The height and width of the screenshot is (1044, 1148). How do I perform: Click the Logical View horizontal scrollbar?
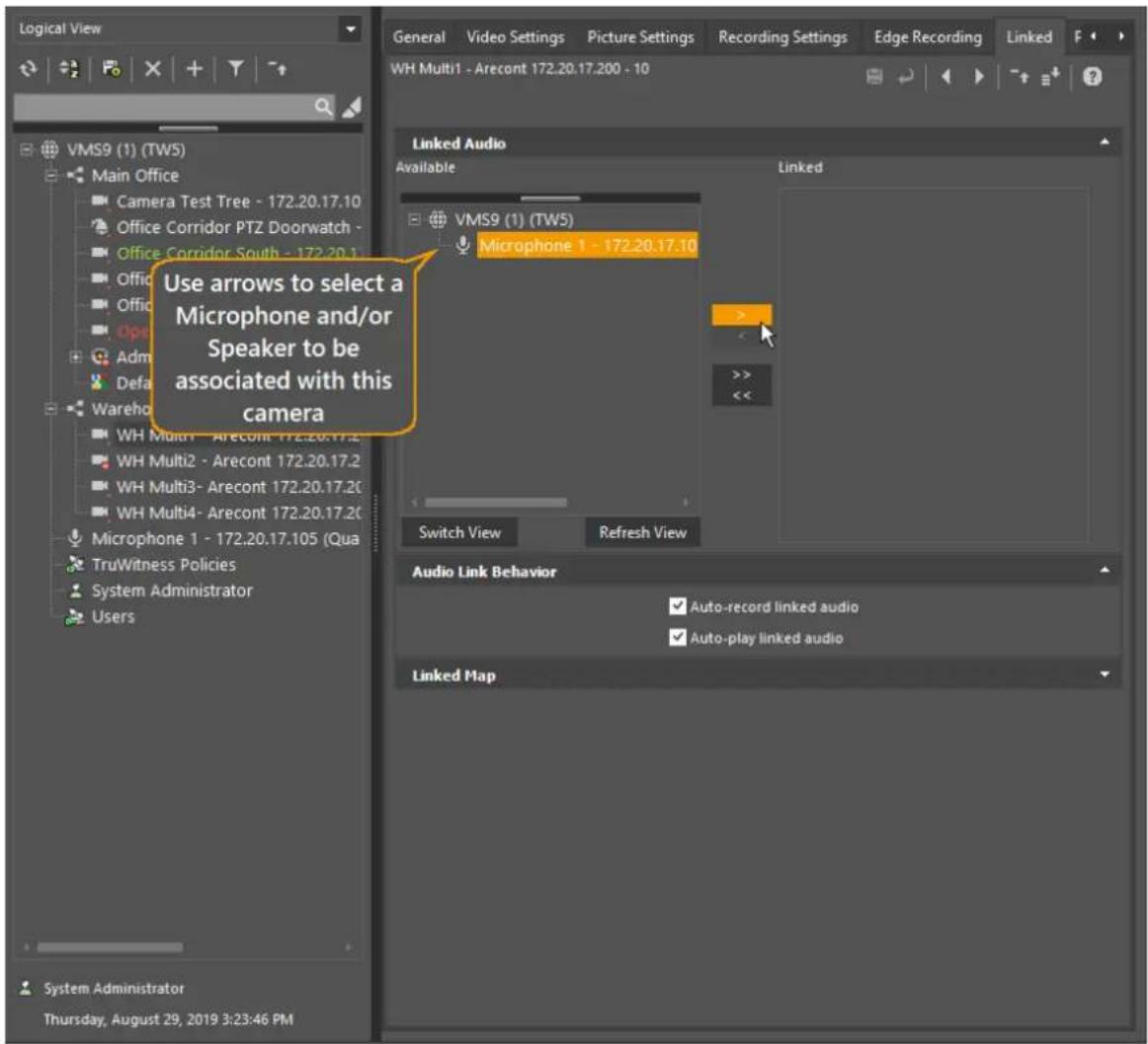click(110, 947)
